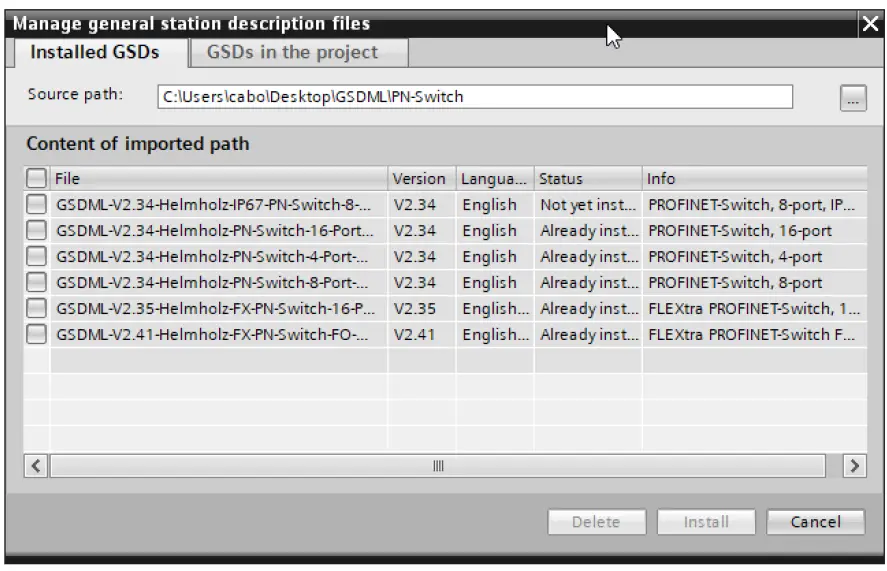
Task: Click the Delete button
Action: [x=596, y=522]
